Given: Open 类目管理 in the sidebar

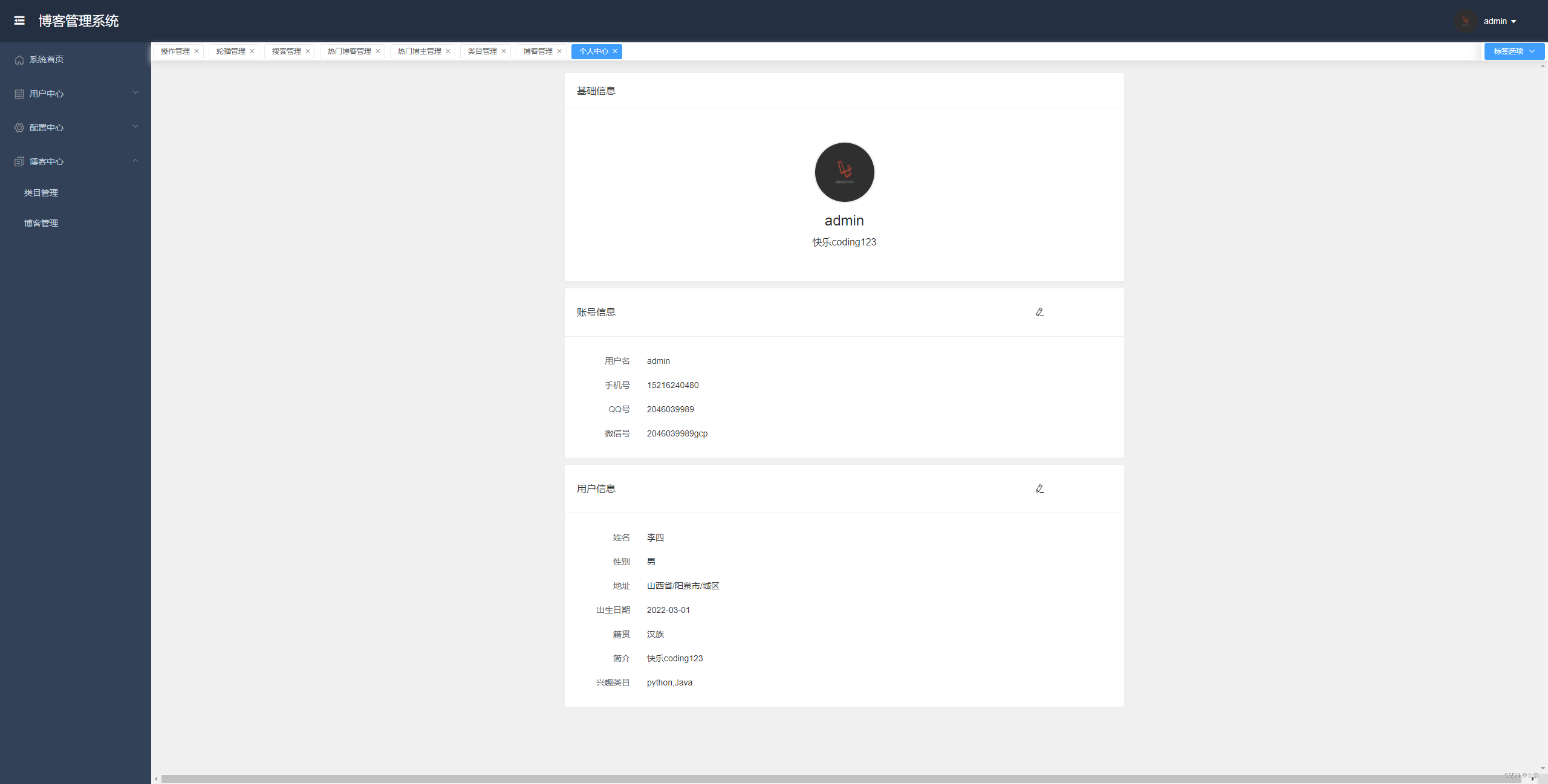Looking at the screenshot, I should (41, 193).
